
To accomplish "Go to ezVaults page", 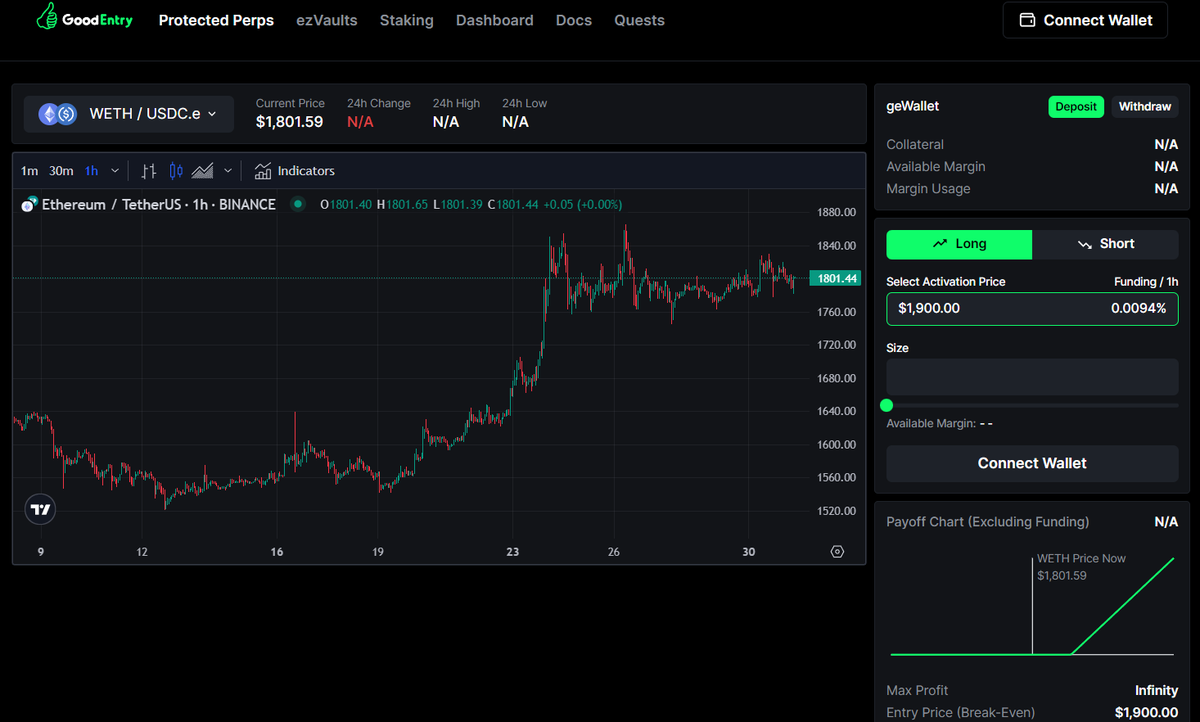I will click(327, 20).
